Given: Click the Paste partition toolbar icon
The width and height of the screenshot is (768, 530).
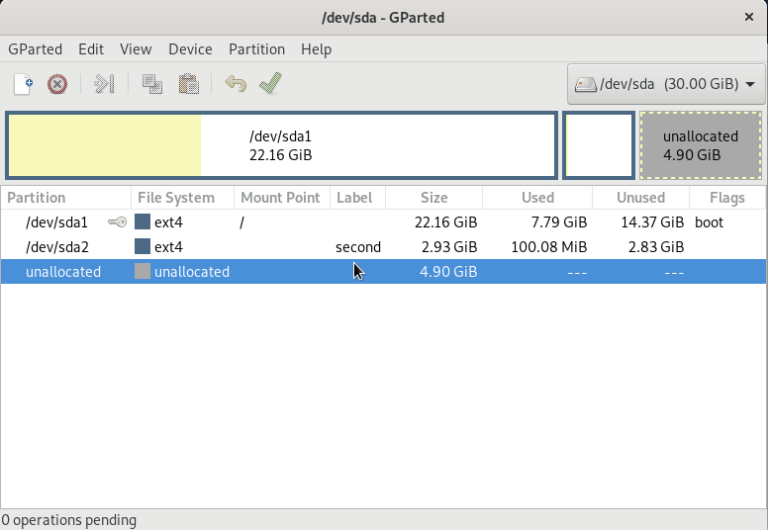Looking at the screenshot, I should 187,85.
